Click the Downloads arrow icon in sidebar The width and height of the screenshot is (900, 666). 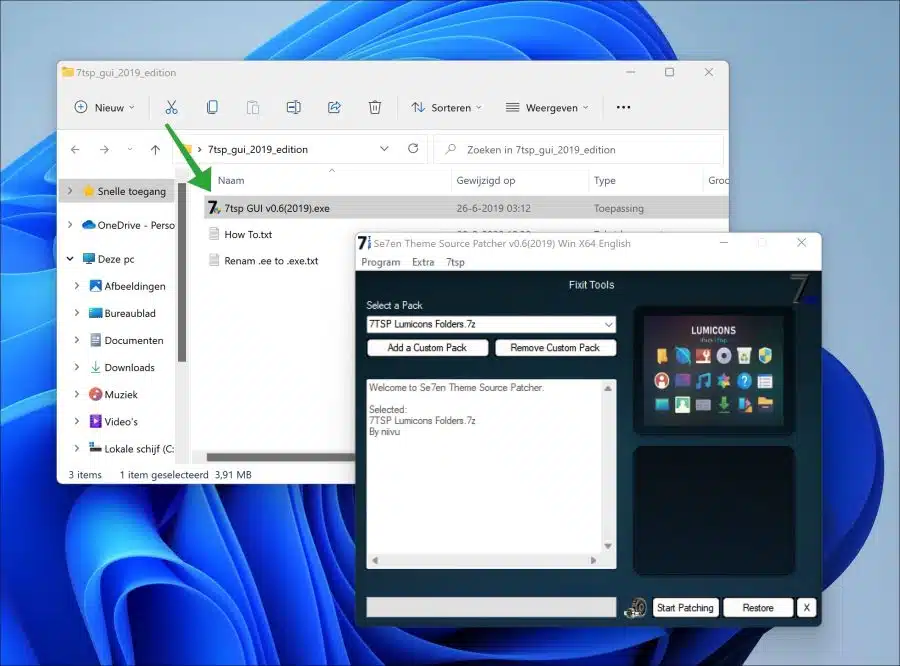[95, 367]
